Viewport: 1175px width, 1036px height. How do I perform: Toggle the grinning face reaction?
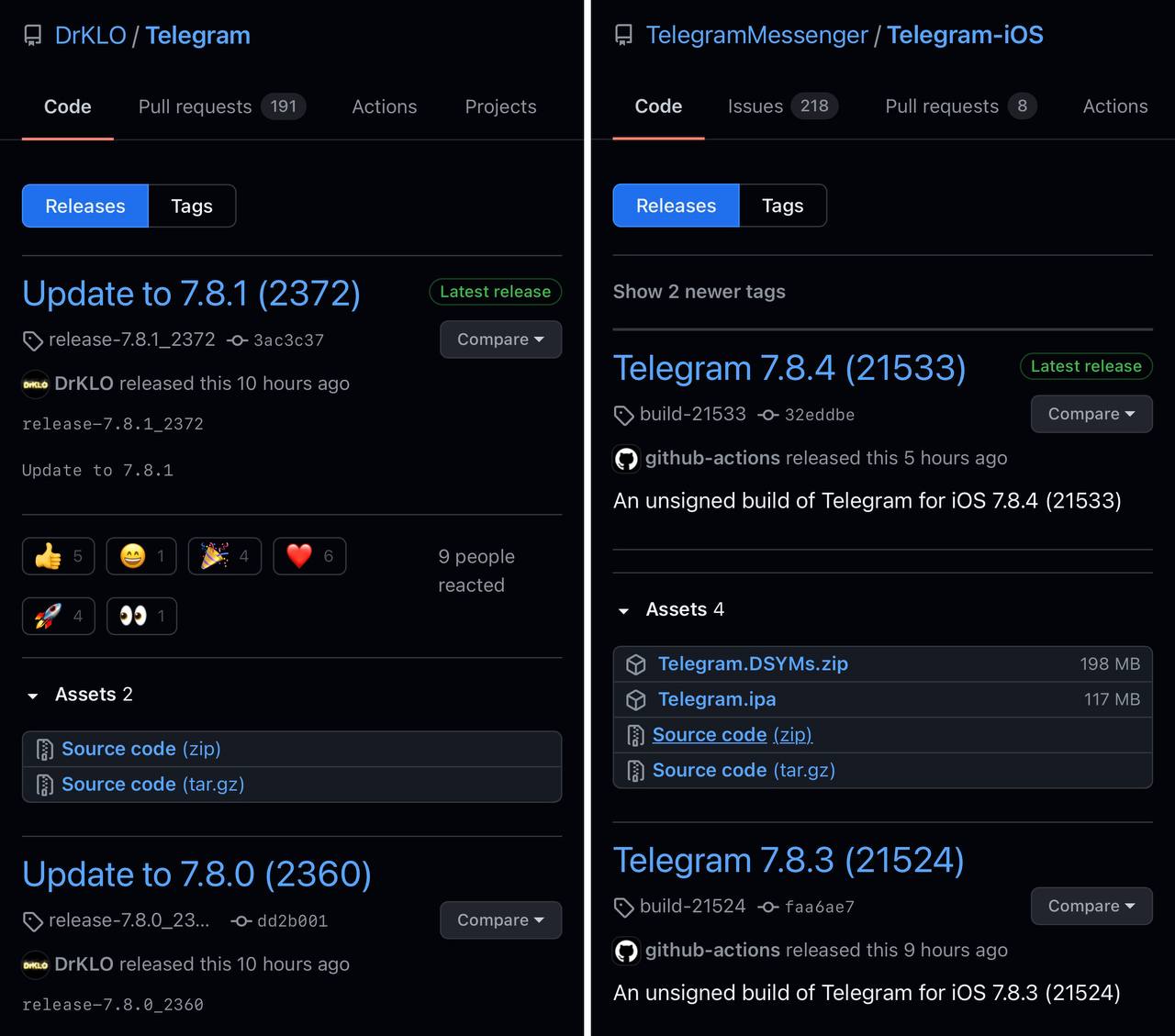pos(141,556)
